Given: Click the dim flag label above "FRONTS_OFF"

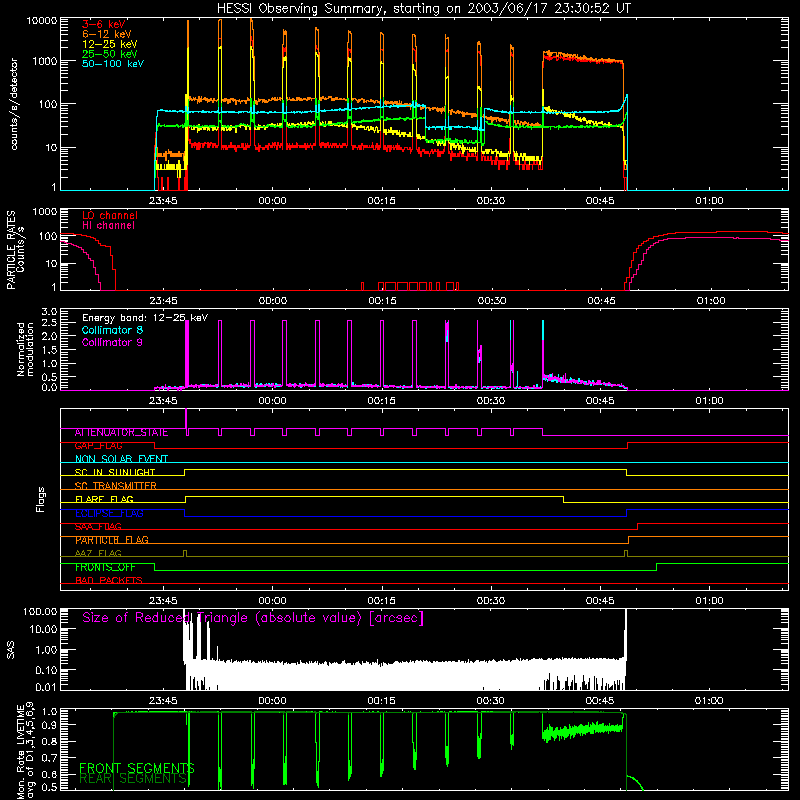Looking at the screenshot, I should point(98,554).
